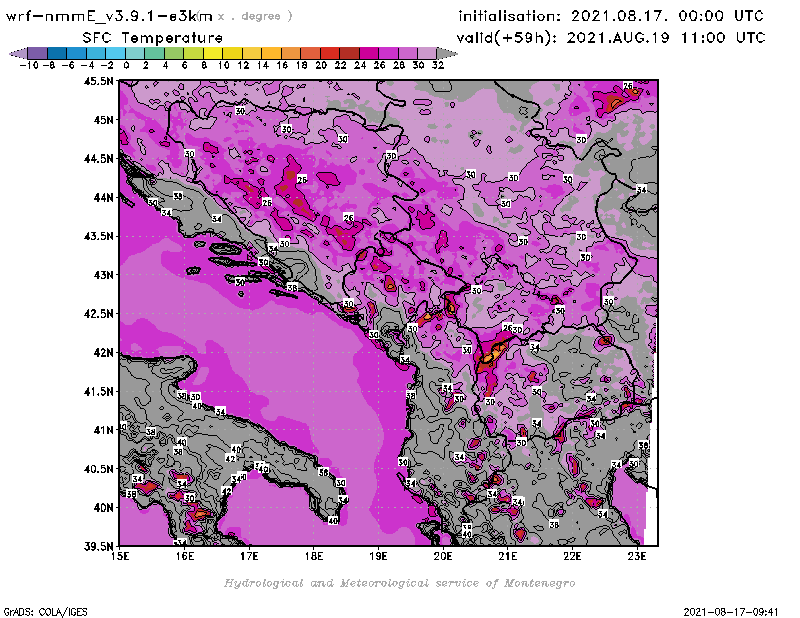The width and height of the screenshot is (800, 618).
Task: Click the 43N latitude label
Action: coord(104,275)
